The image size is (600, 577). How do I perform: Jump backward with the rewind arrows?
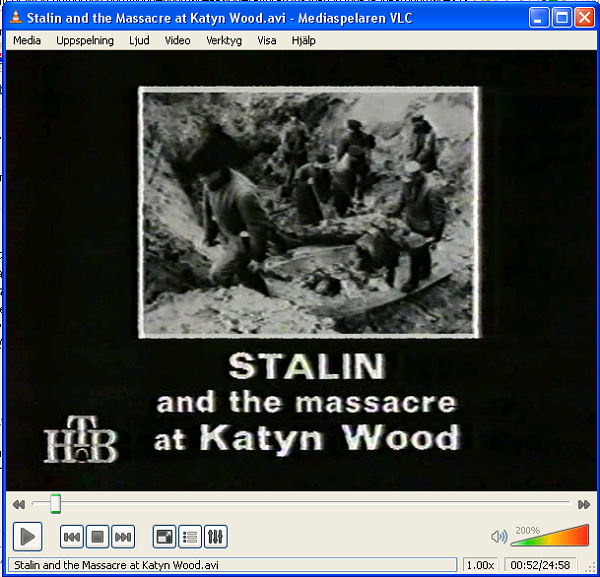click(19, 505)
